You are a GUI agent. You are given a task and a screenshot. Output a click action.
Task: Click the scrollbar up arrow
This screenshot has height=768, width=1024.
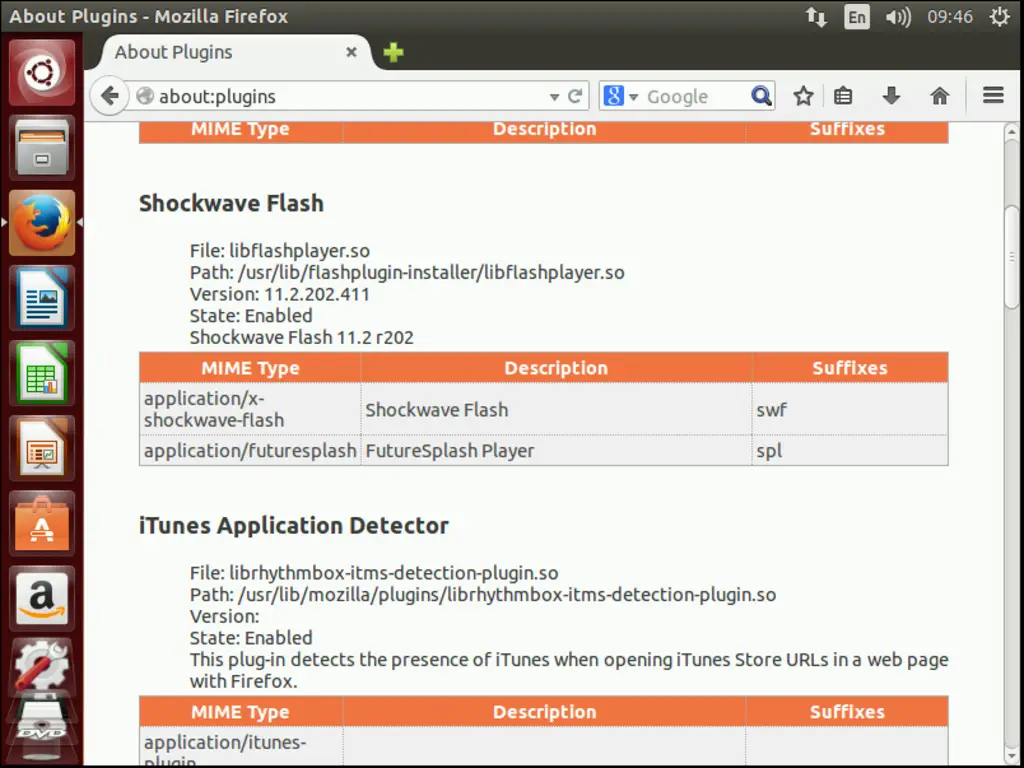pos(1012,132)
